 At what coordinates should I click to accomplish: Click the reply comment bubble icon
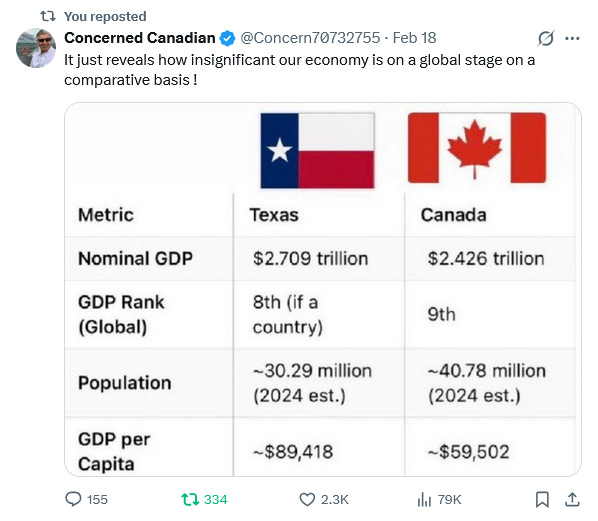click(73, 499)
